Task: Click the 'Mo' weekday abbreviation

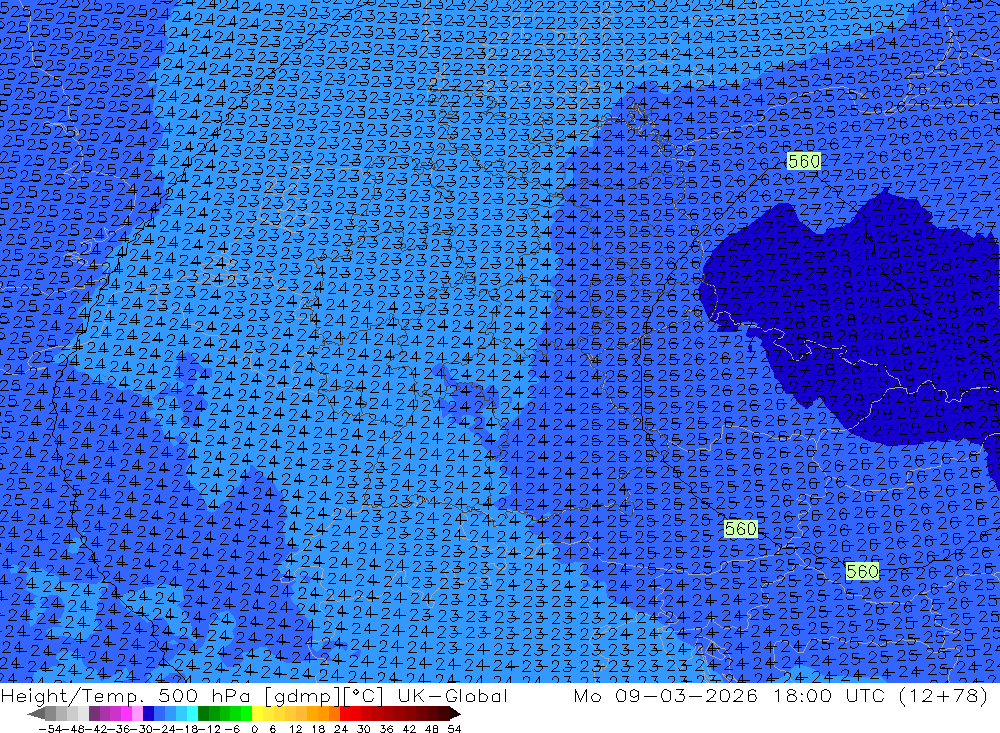Action: tap(587, 695)
